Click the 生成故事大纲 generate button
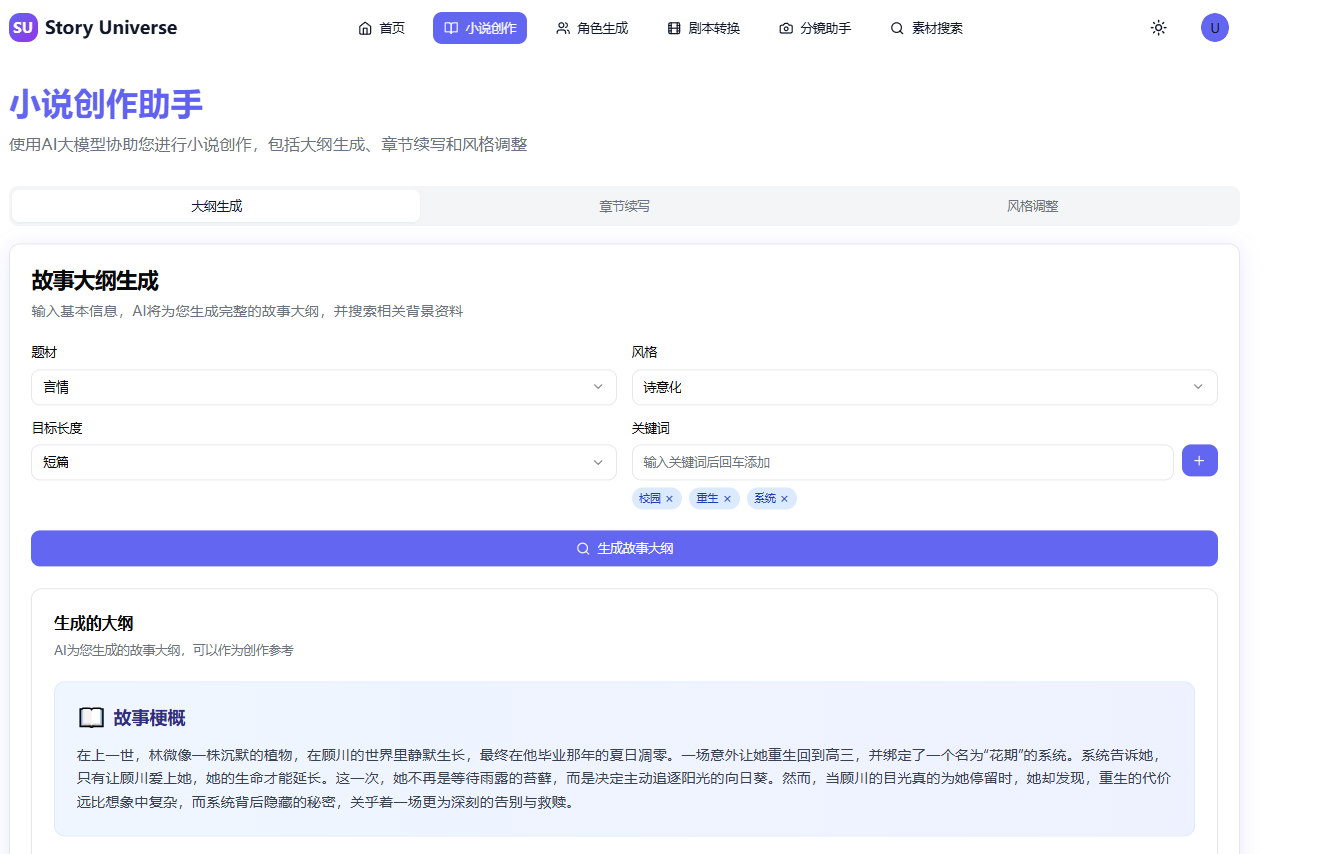The height and width of the screenshot is (854, 1338). (624, 548)
